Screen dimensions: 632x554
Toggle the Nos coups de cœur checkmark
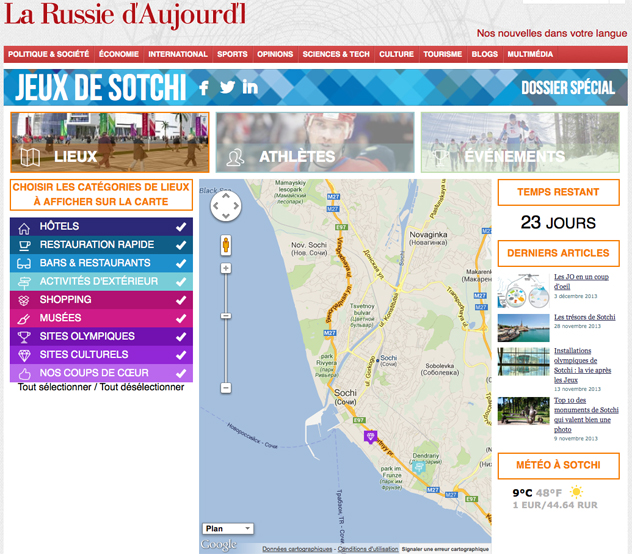[x=181, y=373]
